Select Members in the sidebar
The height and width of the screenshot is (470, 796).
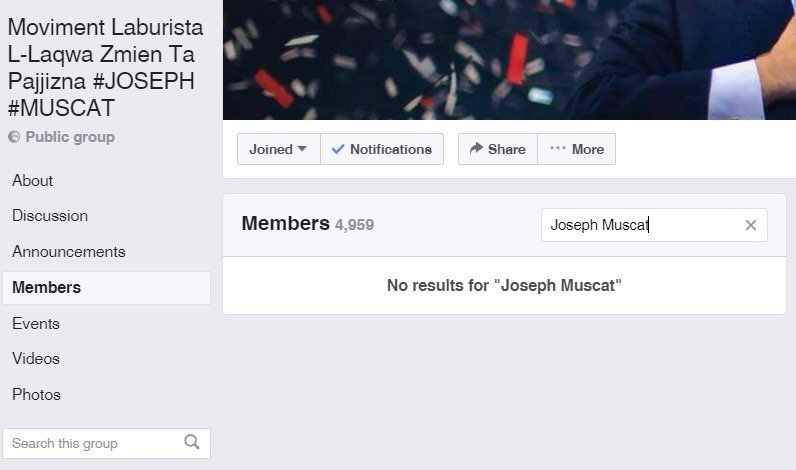pos(47,288)
